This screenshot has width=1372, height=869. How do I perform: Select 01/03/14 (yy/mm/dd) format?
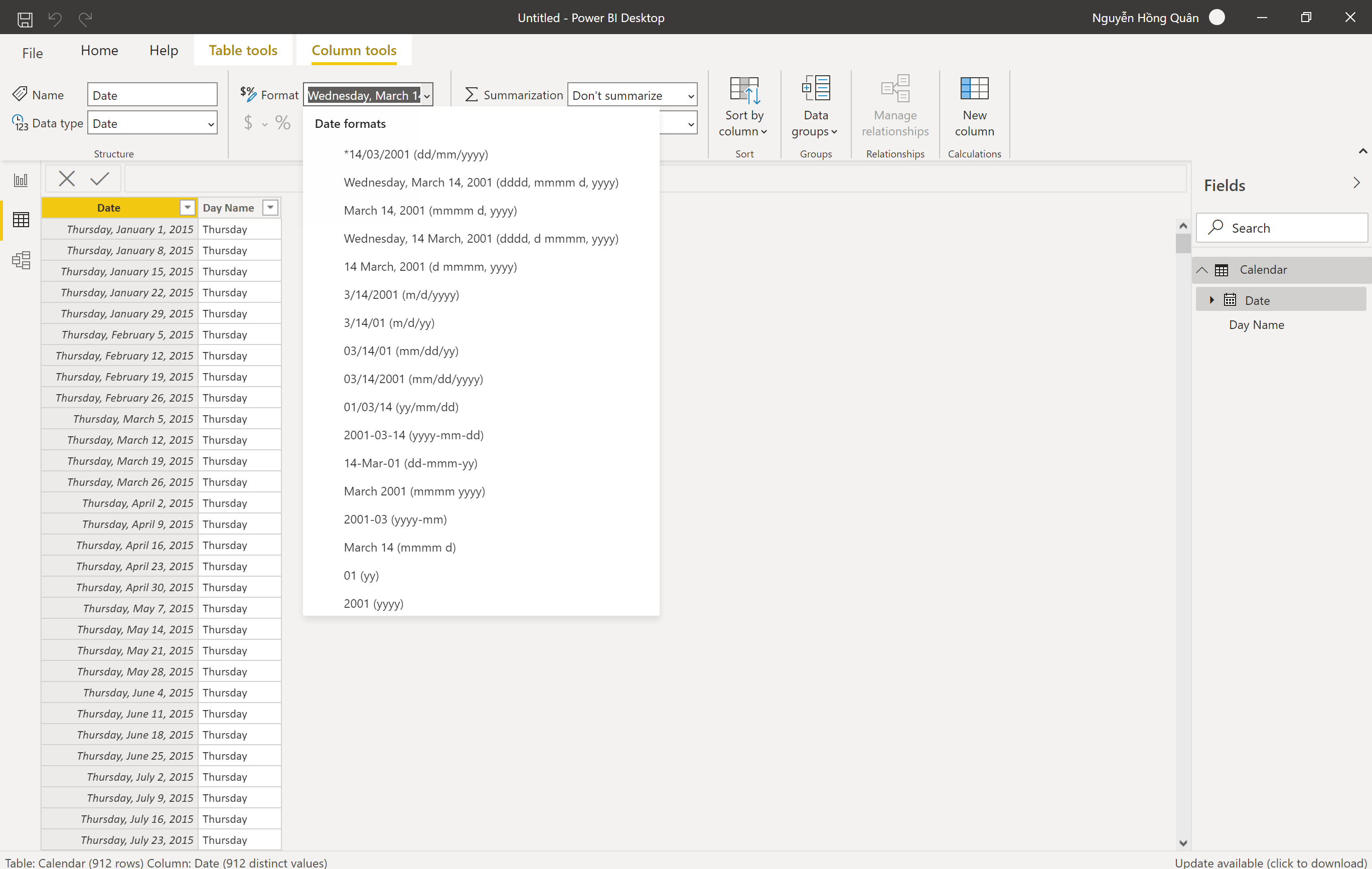click(x=481, y=407)
